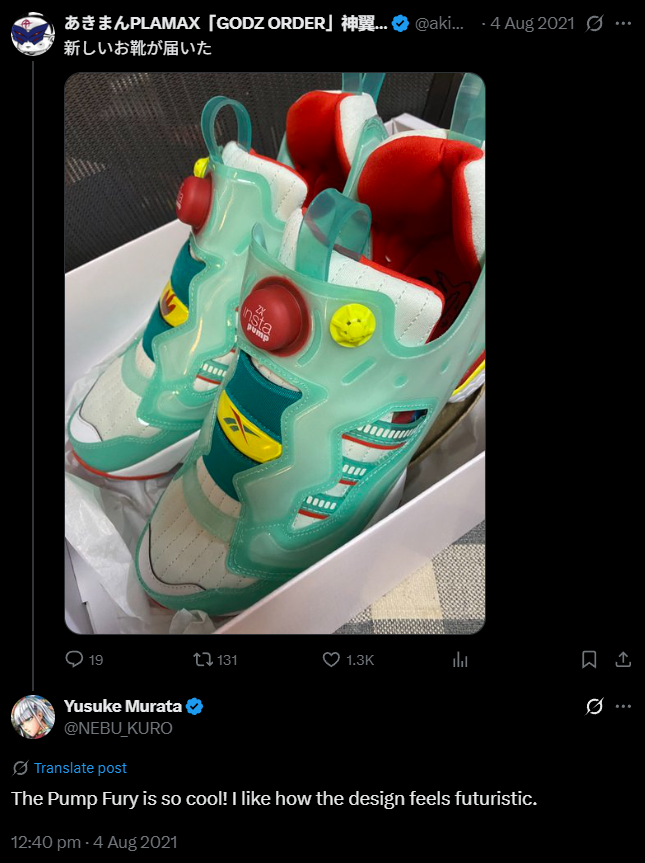Click the Translate post link
This screenshot has width=645, height=863.
(80, 768)
